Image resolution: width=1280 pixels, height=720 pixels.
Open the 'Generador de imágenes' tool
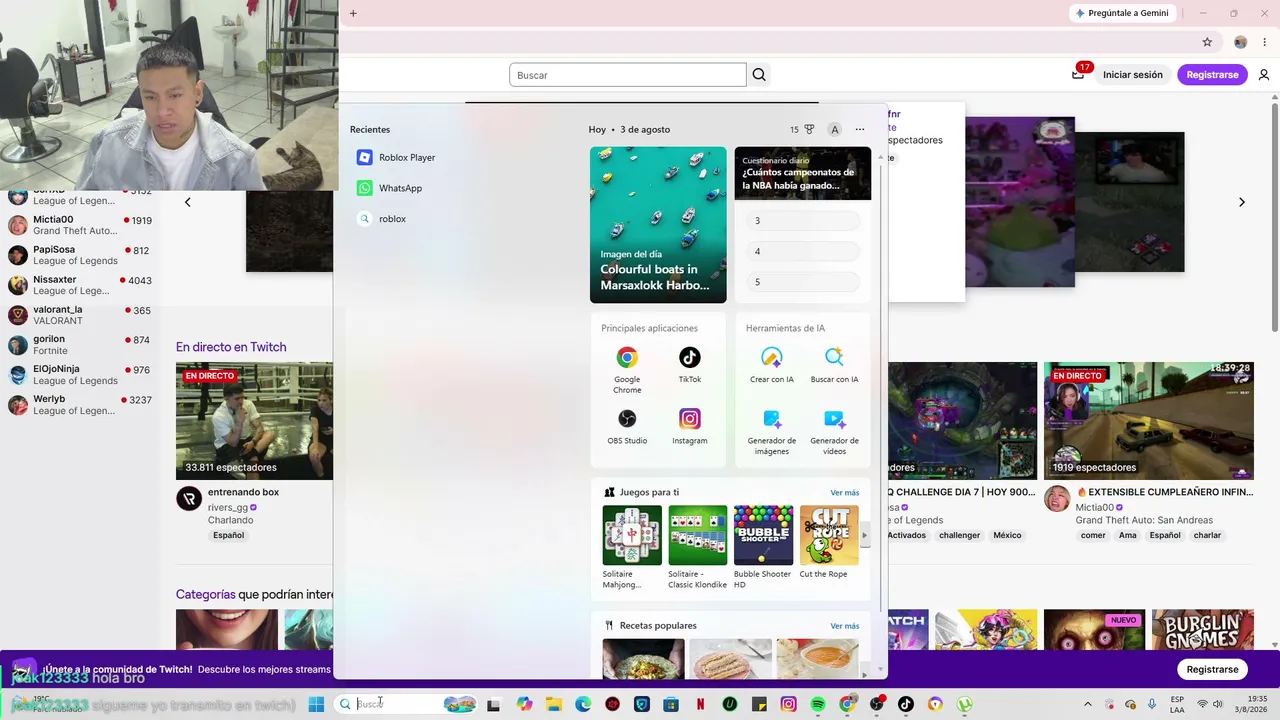tap(772, 432)
